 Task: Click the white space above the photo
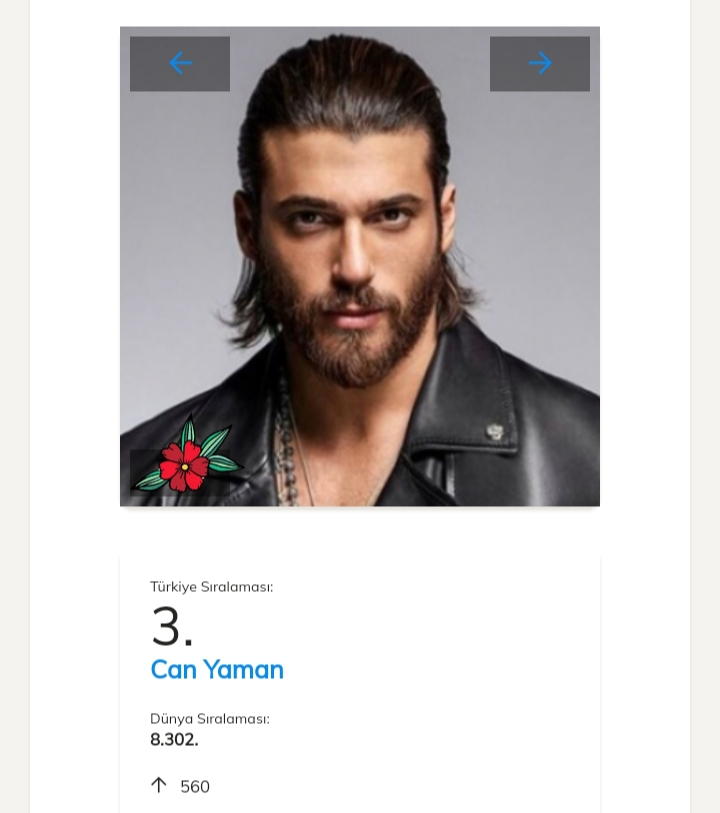tap(360, 12)
